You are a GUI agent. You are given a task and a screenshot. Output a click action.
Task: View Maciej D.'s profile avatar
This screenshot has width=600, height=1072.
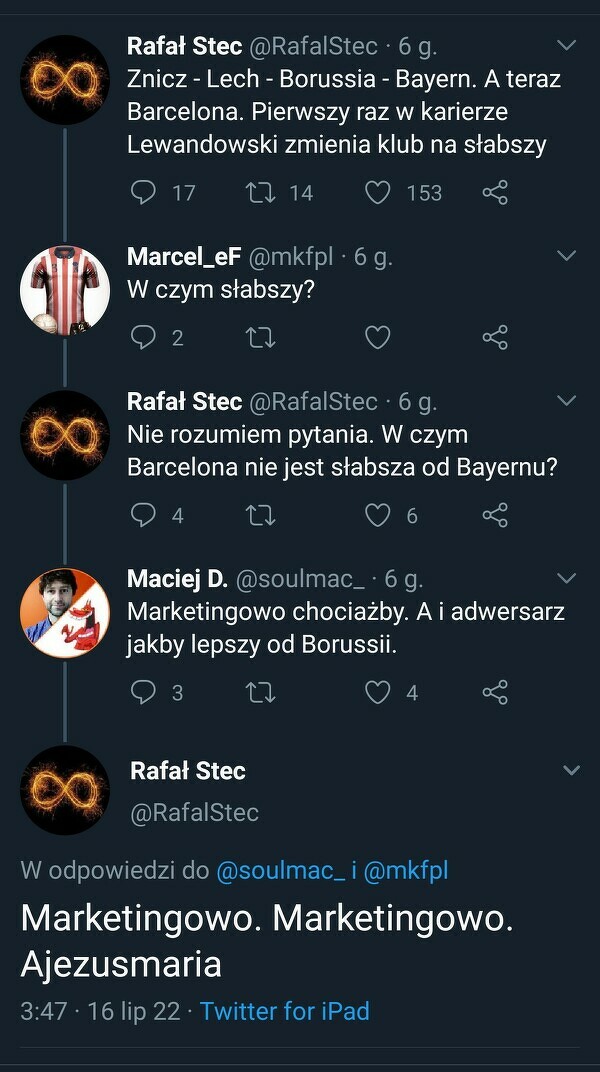pyautogui.click(x=65, y=613)
